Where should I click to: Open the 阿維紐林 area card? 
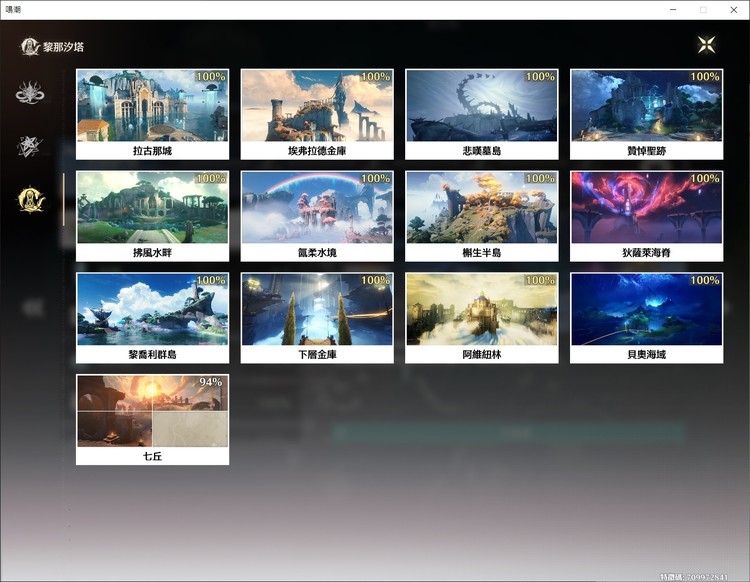click(x=482, y=318)
